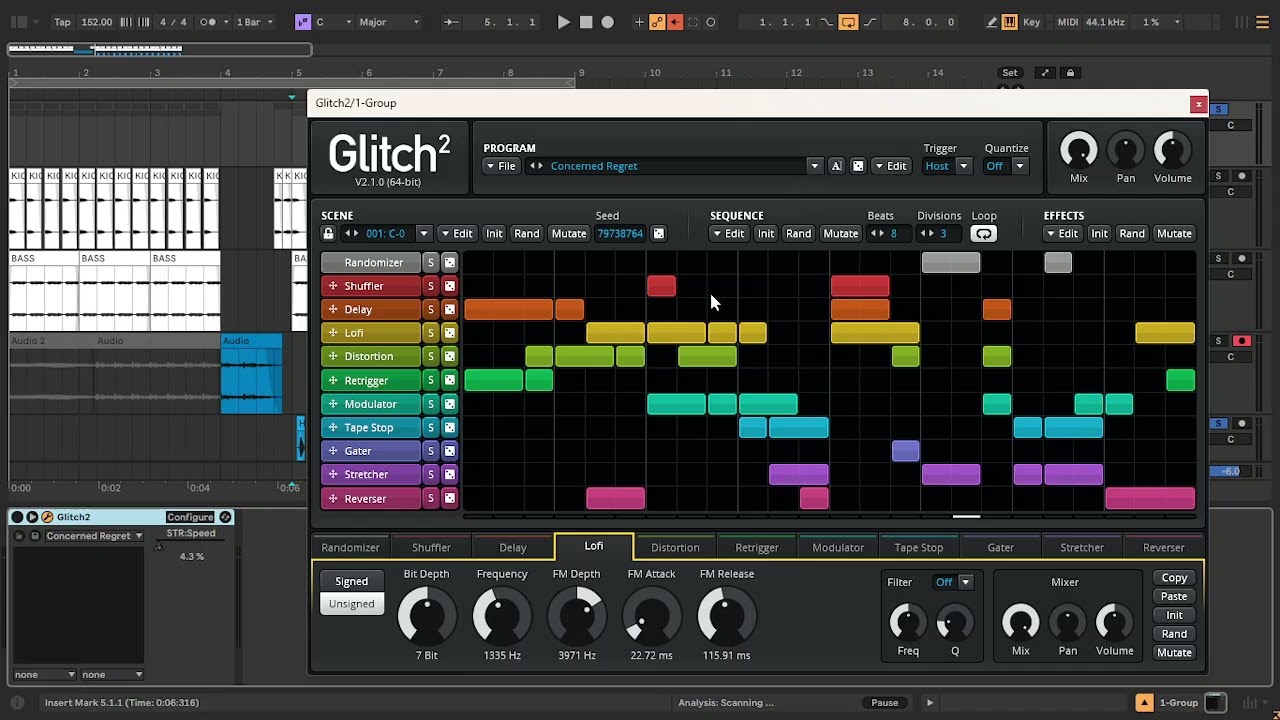1280x720 pixels.
Task: Click the Pause analysis button in status bar
Action: (x=884, y=703)
